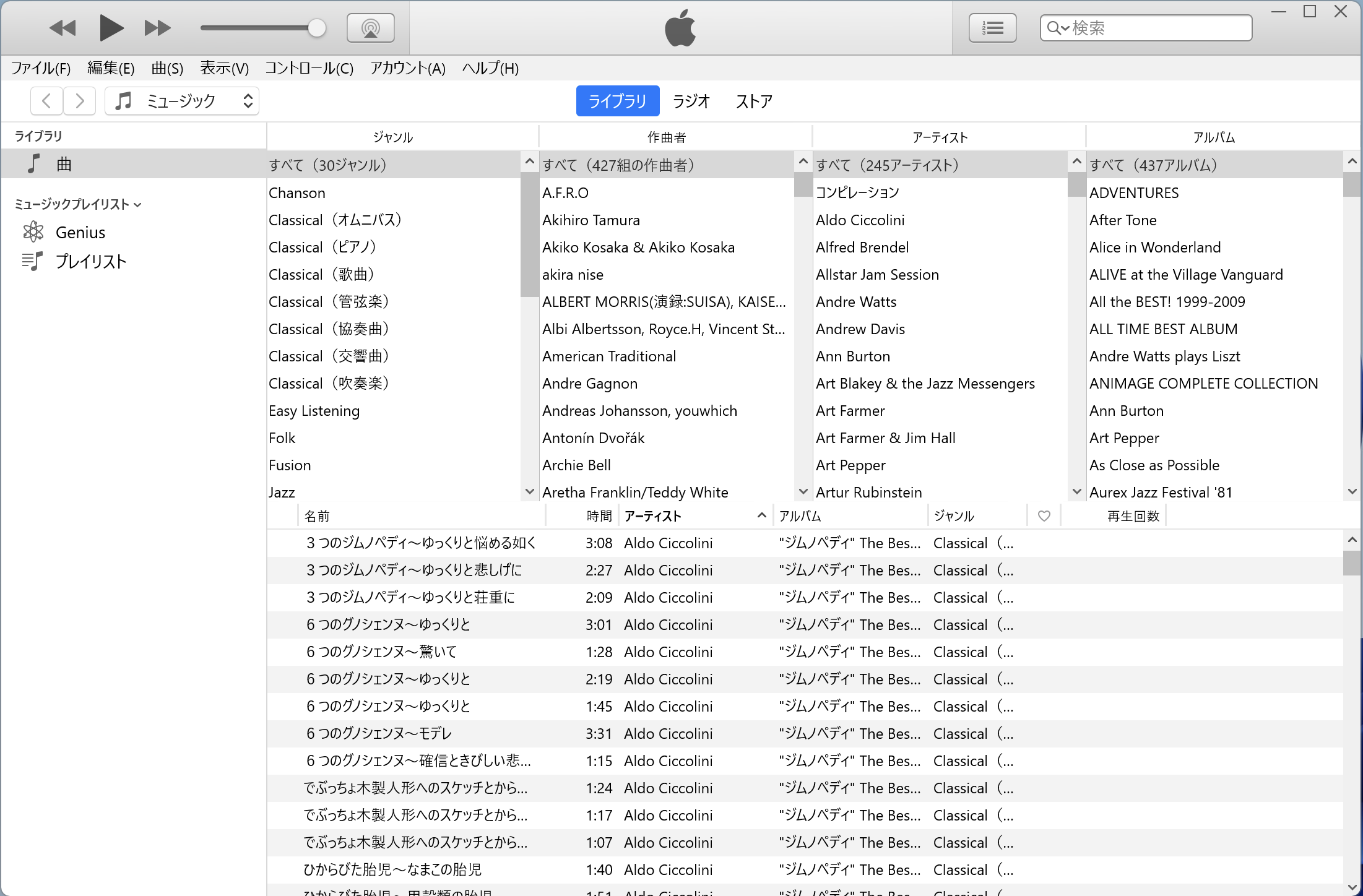Screen dimensions: 1363x896
Task: Click the rewind previous track button
Action: coord(63,28)
